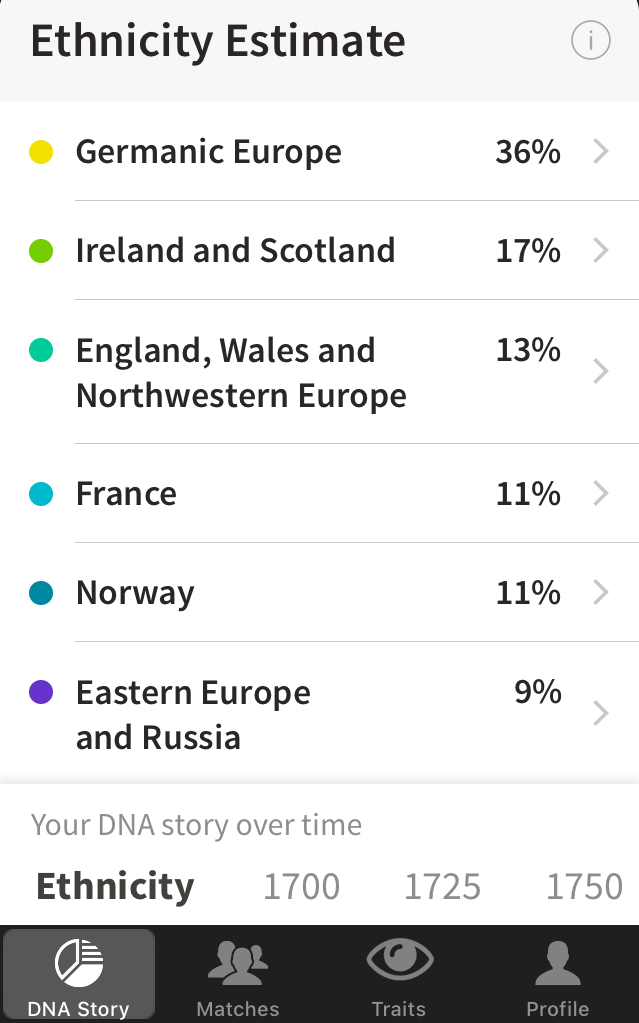Image resolution: width=639 pixels, height=1023 pixels.
Task: Jump to 1725 on the timeline
Action: pos(442,887)
